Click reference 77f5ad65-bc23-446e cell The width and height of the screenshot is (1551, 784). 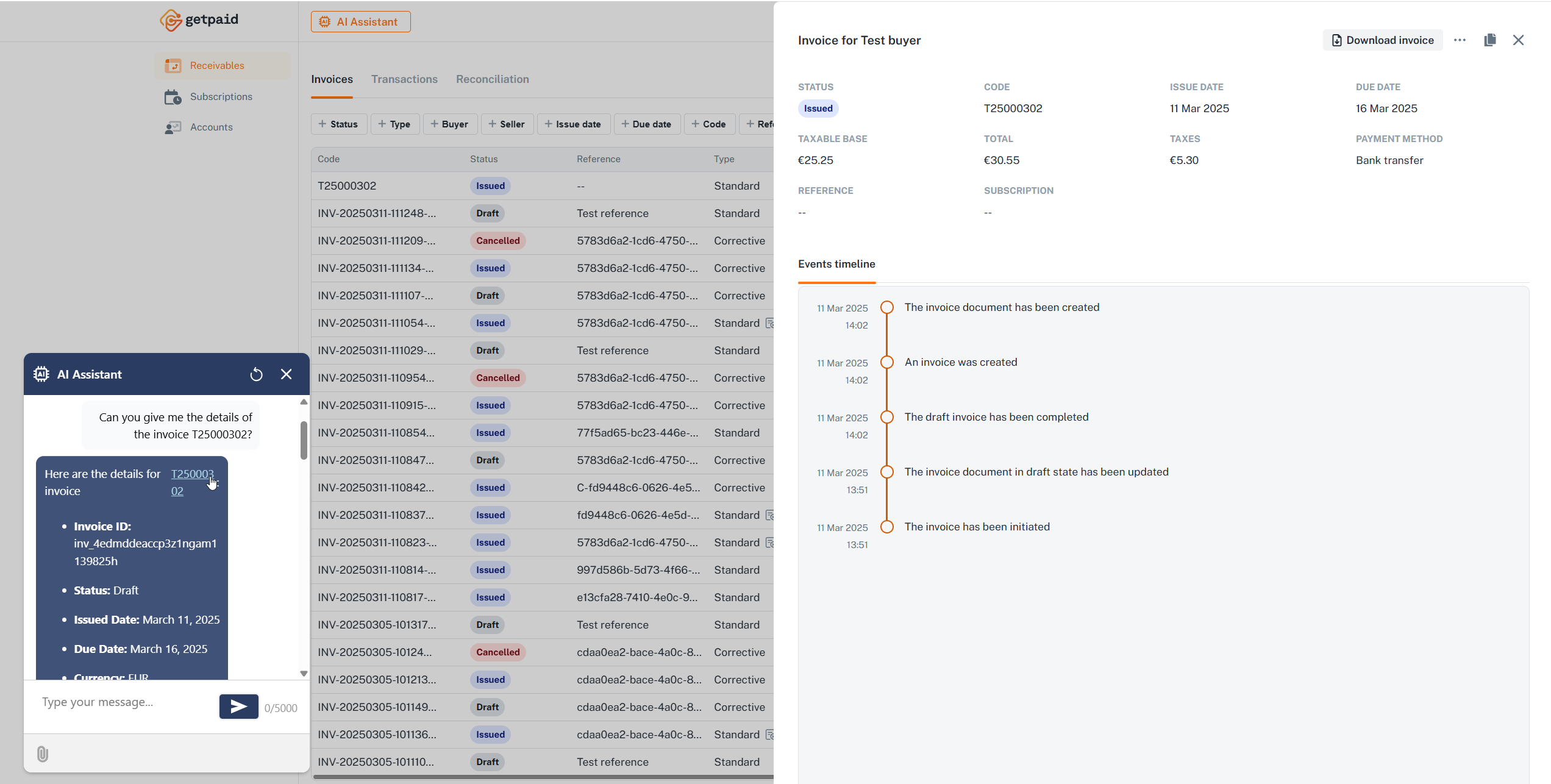click(637, 433)
